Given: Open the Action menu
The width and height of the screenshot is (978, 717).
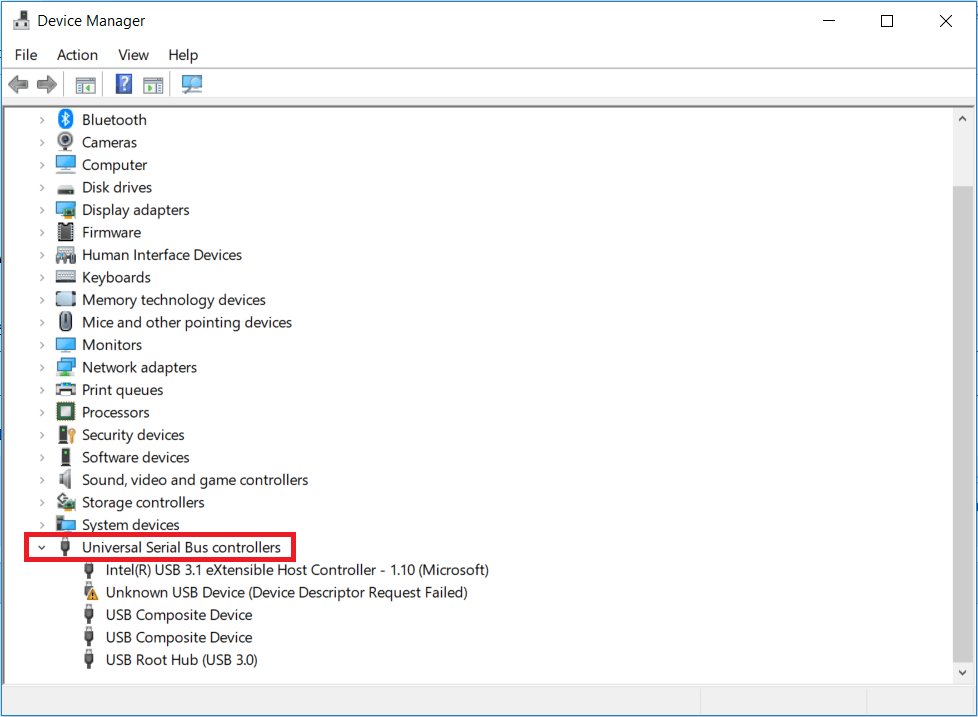Looking at the screenshot, I should [77, 55].
